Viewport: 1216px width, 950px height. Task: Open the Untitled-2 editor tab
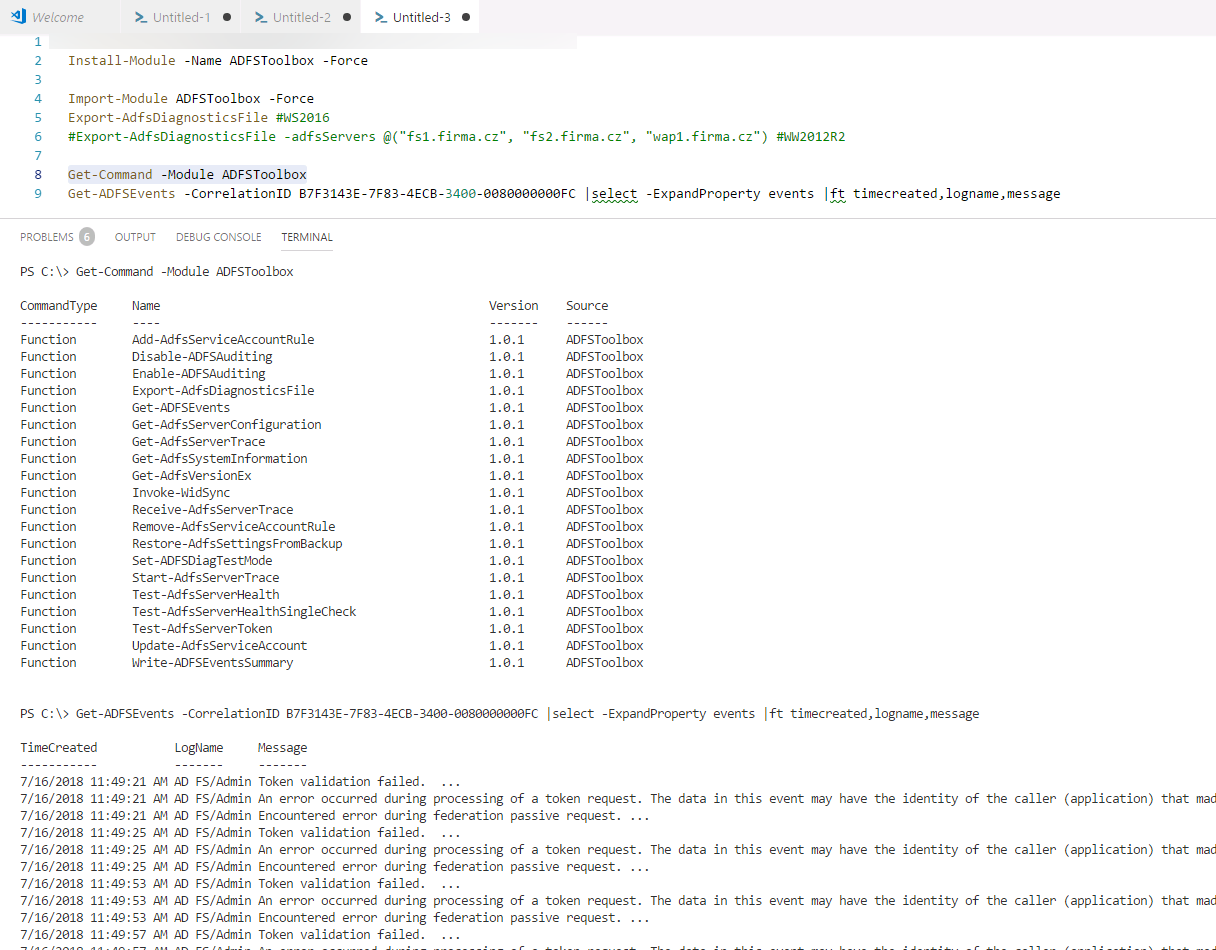(300, 17)
